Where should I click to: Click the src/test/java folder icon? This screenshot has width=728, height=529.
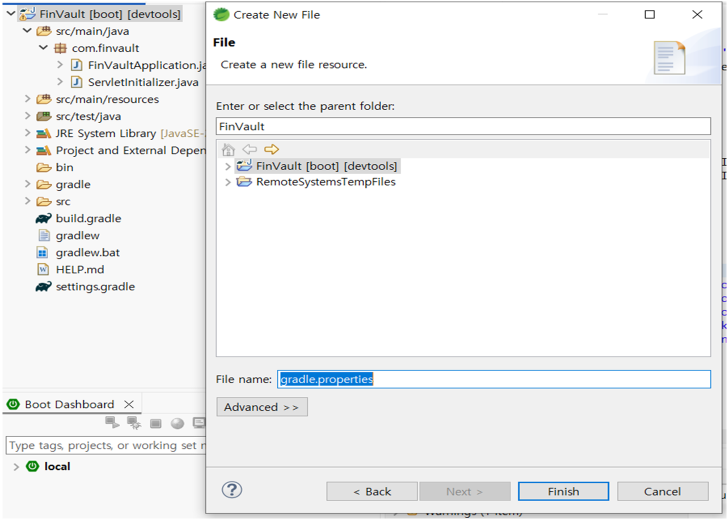pos(44,116)
